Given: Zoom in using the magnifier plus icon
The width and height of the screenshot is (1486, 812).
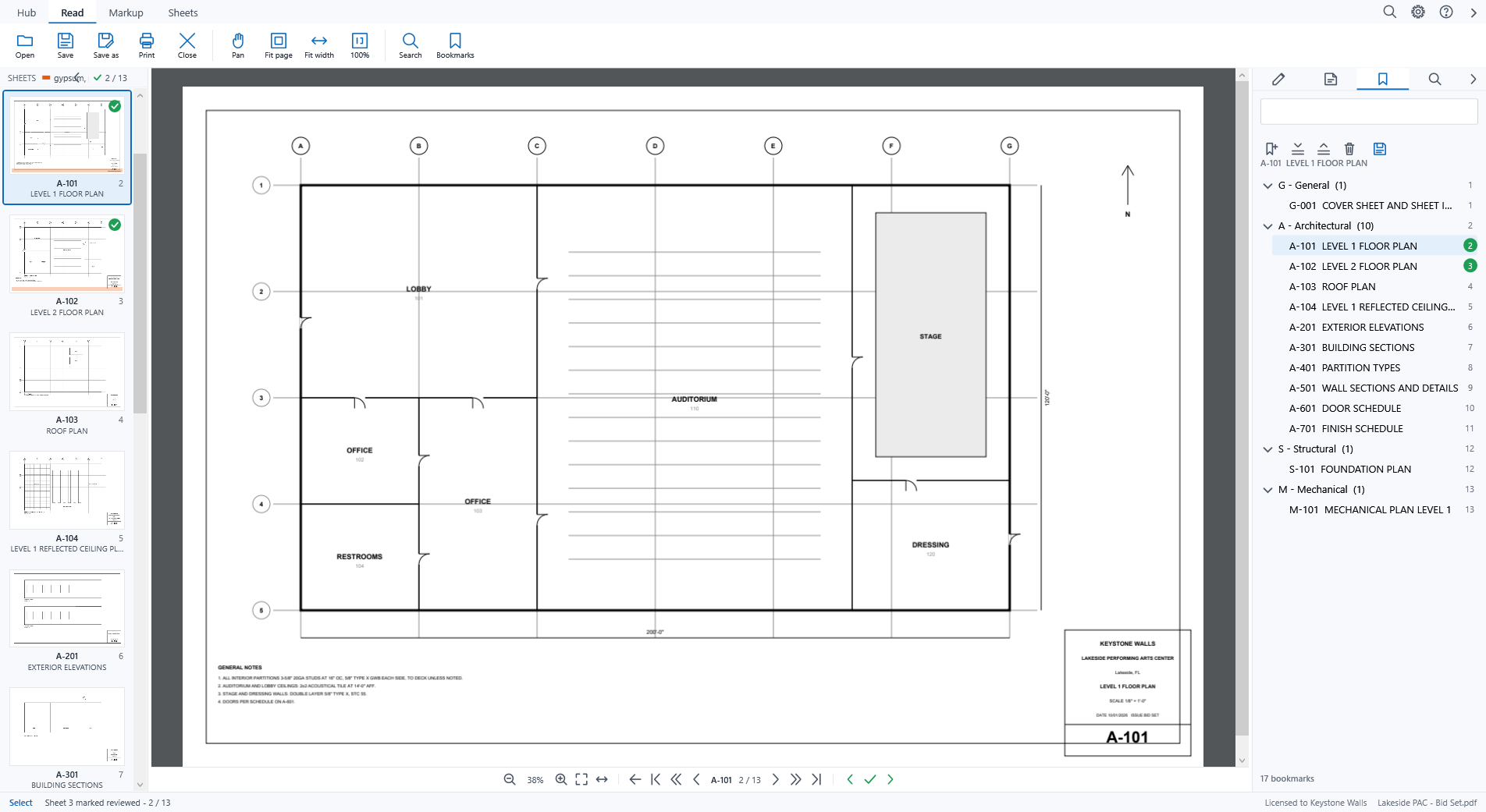Looking at the screenshot, I should 561,779.
